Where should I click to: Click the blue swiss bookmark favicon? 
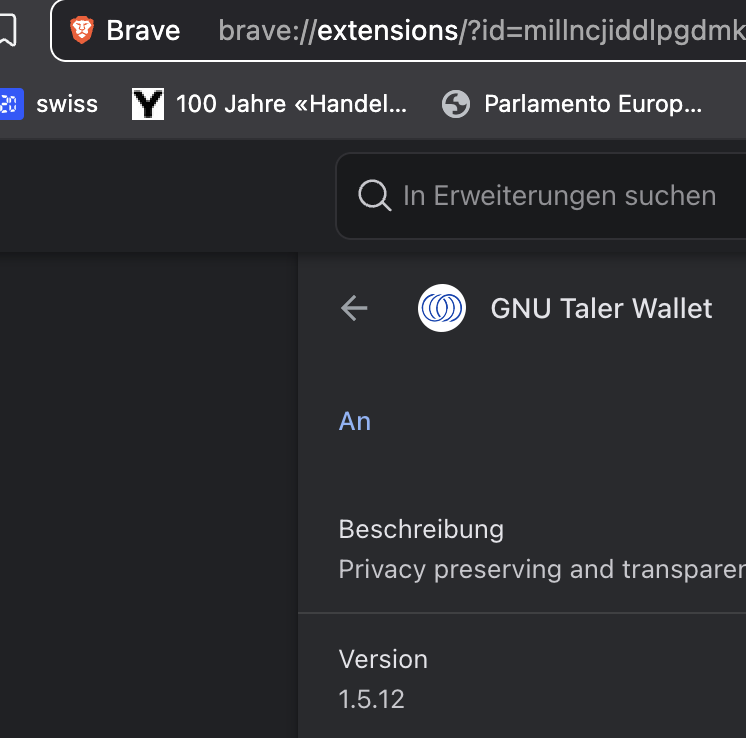11,104
